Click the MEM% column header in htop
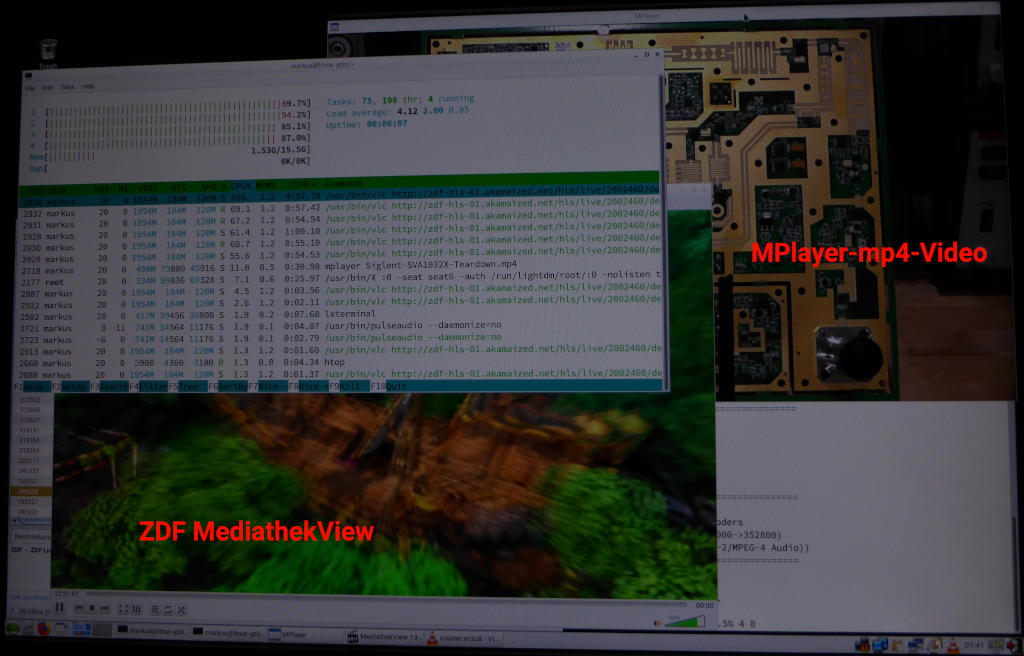The width and height of the screenshot is (1024, 656). click(x=266, y=185)
